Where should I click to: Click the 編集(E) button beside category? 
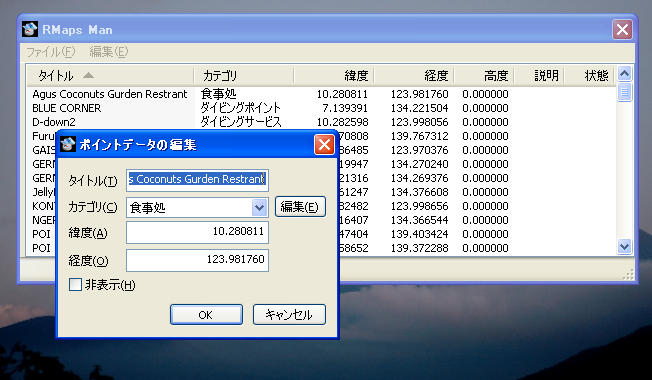click(300, 207)
